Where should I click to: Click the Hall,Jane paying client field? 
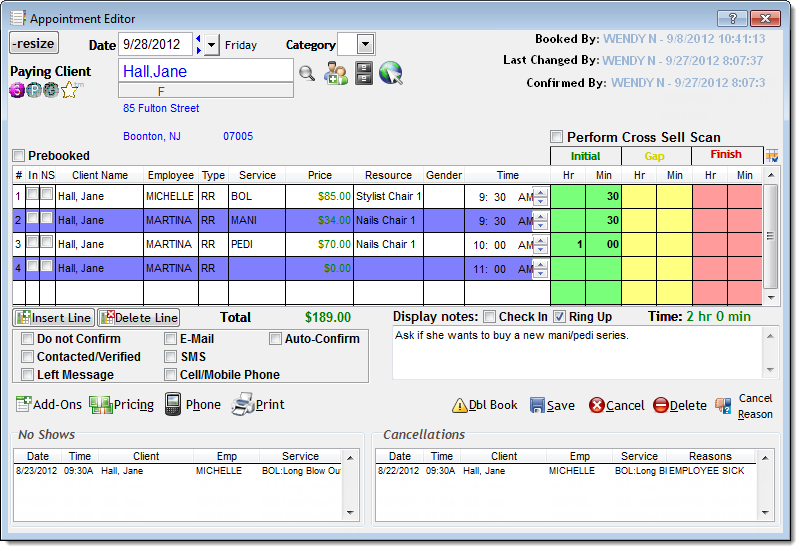(x=206, y=71)
